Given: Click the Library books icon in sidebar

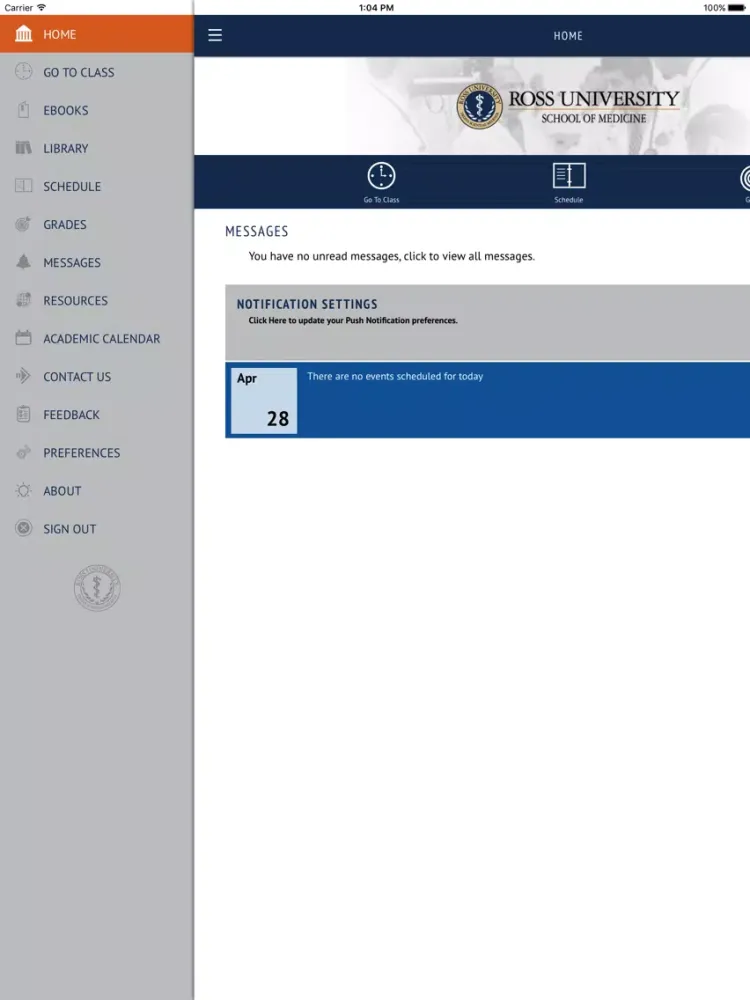Looking at the screenshot, I should [24, 148].
